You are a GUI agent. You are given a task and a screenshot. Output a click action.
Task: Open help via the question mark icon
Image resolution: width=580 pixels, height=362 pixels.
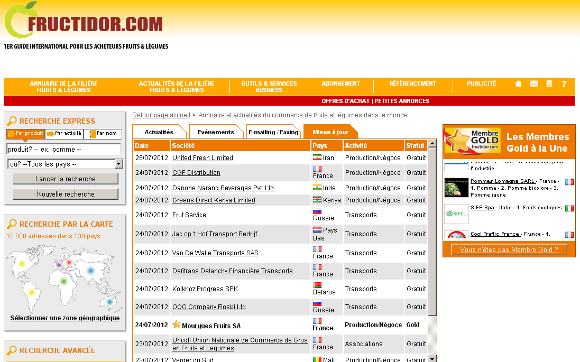pyautogui.click(x=564, y=84)
